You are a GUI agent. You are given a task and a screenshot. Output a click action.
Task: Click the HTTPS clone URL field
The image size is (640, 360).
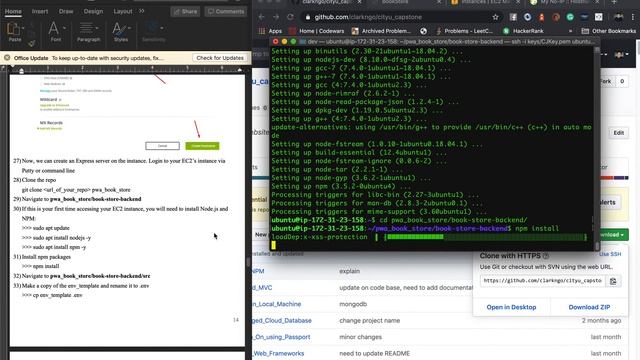click(x=542, y=281)
